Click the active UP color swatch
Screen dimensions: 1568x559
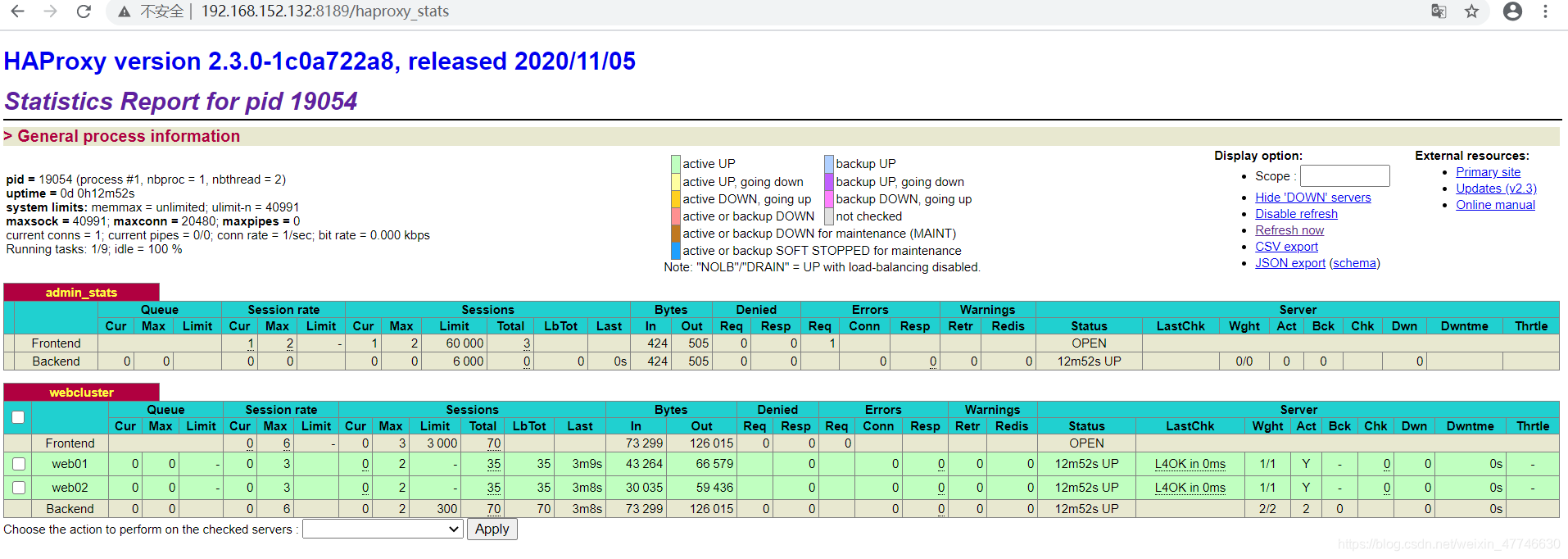pos(676,164)
